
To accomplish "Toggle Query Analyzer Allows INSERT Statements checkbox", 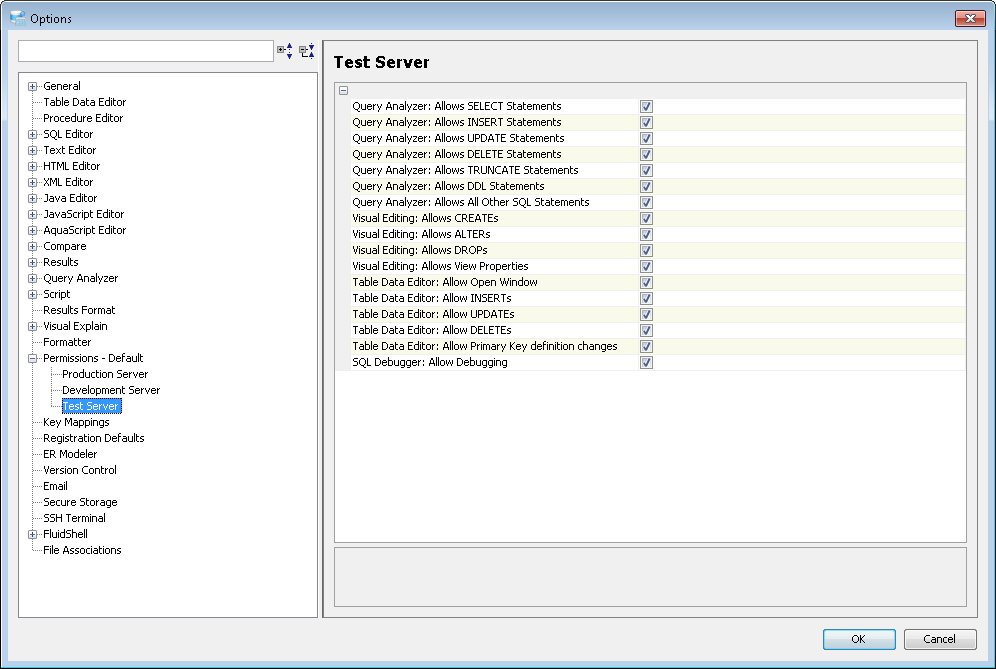I will (x=646, y=123).
